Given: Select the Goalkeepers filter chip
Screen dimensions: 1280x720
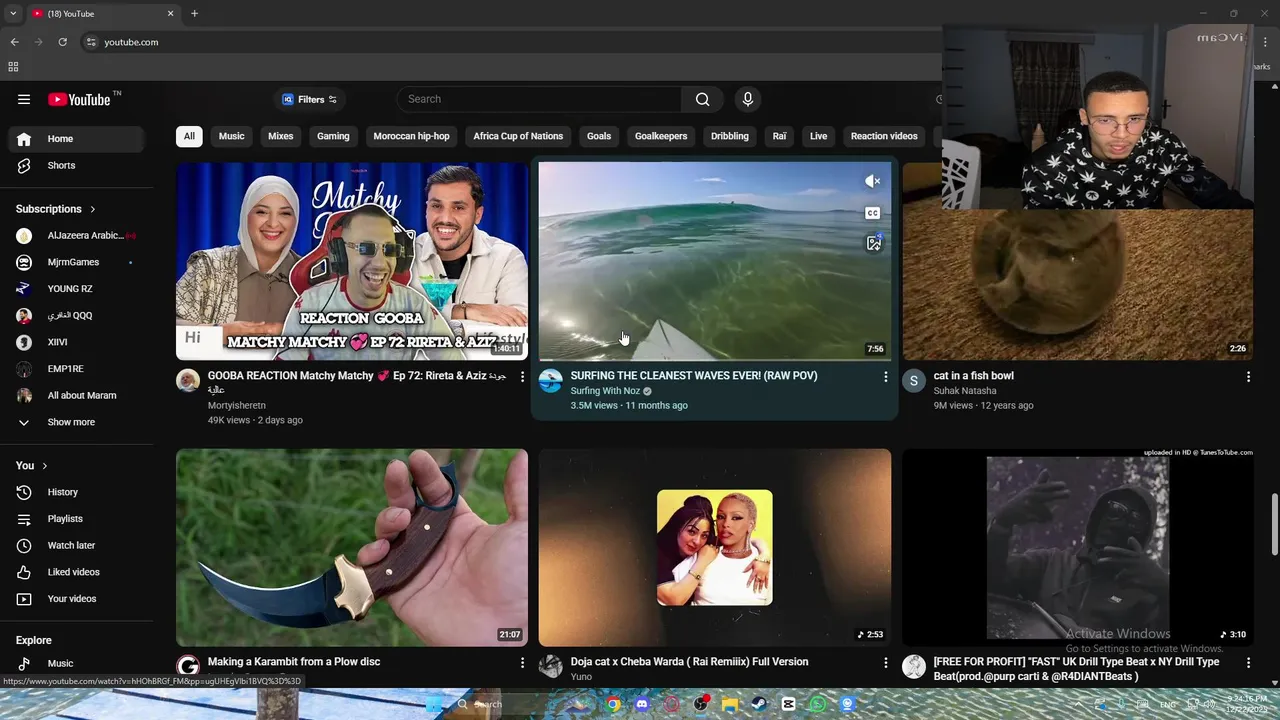Looking at the screenshot, I should [661, 136].
